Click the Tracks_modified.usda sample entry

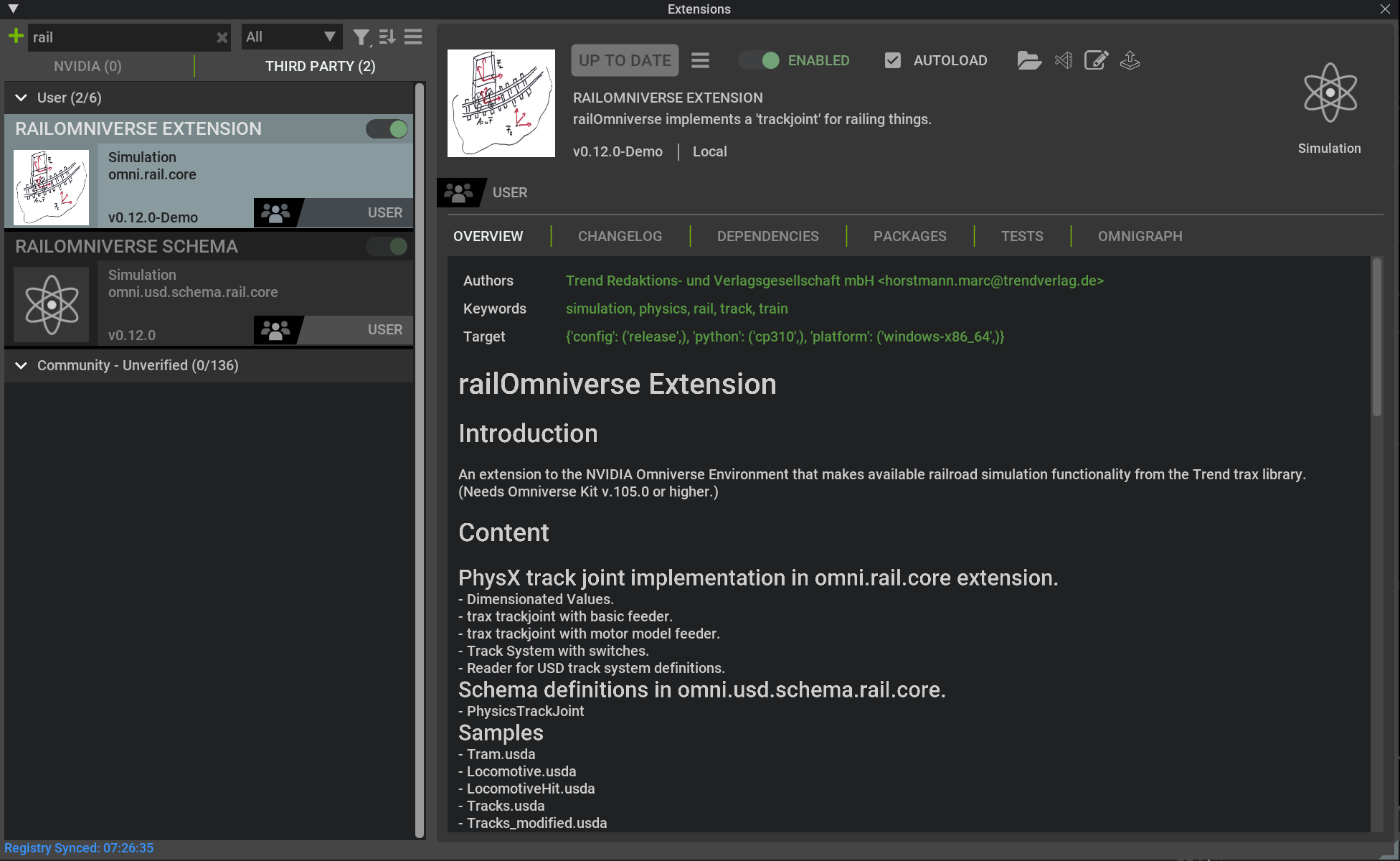coord(536,823)
